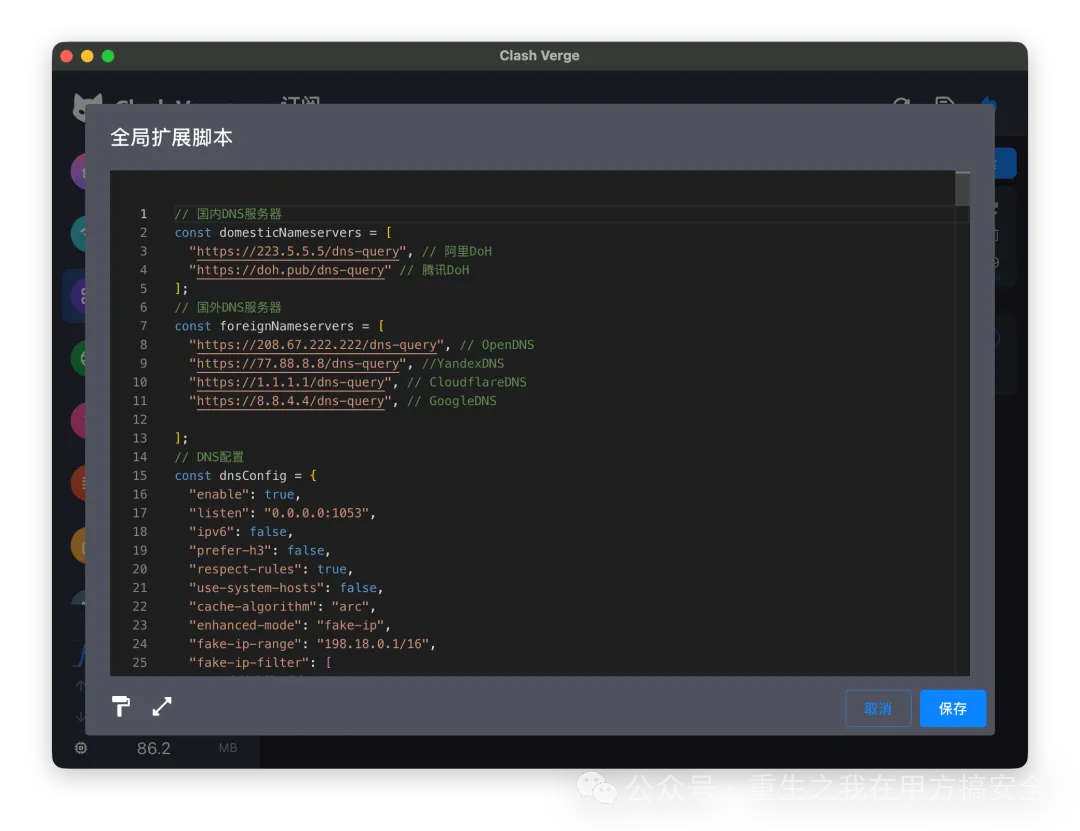Click the Clash Verge cat logo

coord(88,108)
